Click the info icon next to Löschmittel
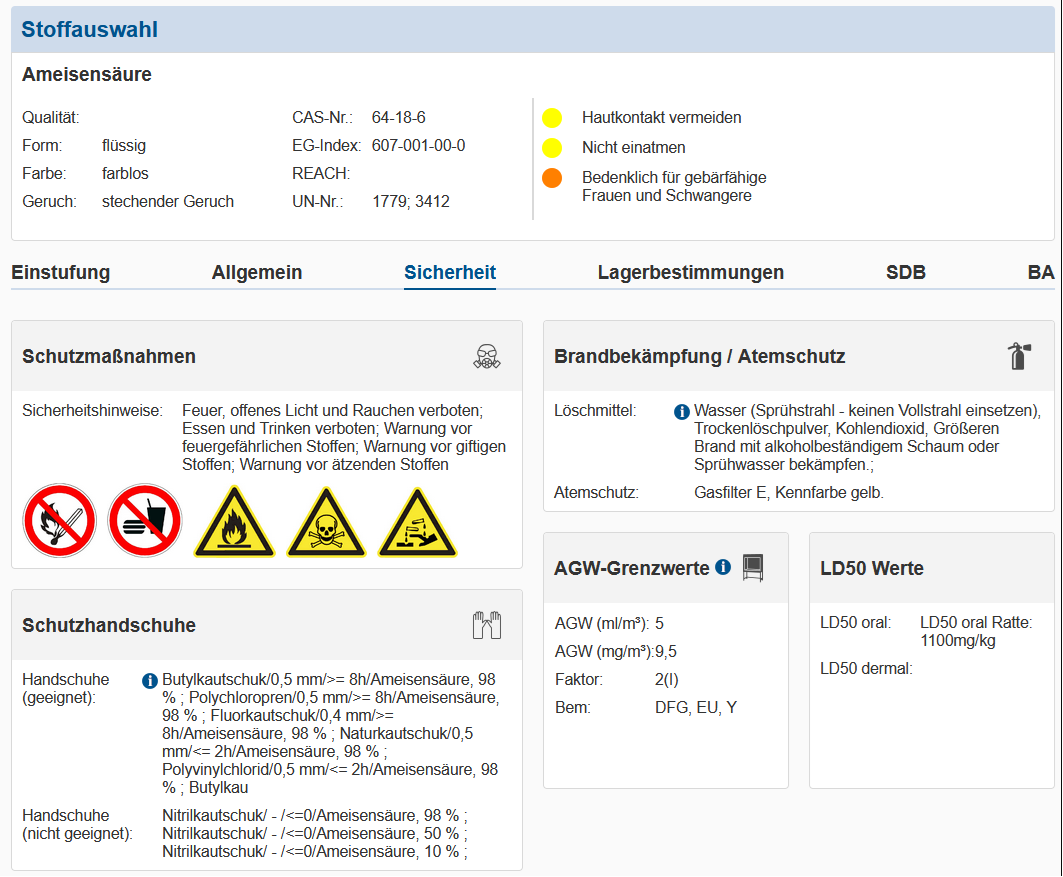The height and width of the screenshot is (877, 1063). [x=681, y=411]
